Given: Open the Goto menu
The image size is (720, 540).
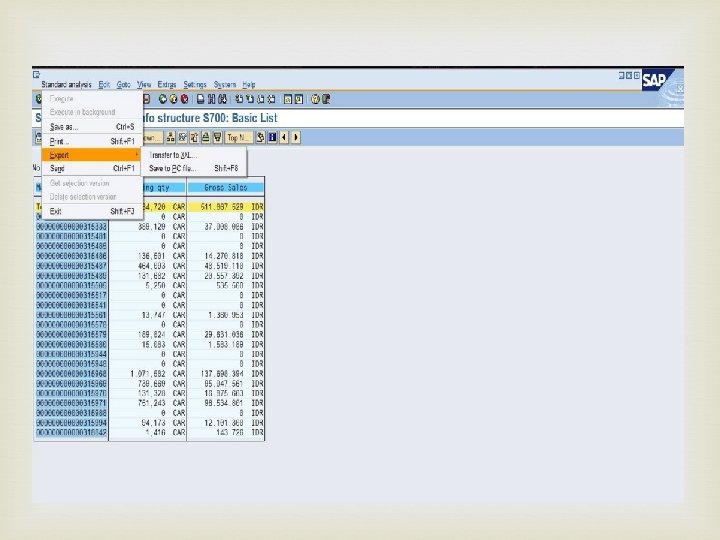Looking at the screenshot, I should point(124,84).
